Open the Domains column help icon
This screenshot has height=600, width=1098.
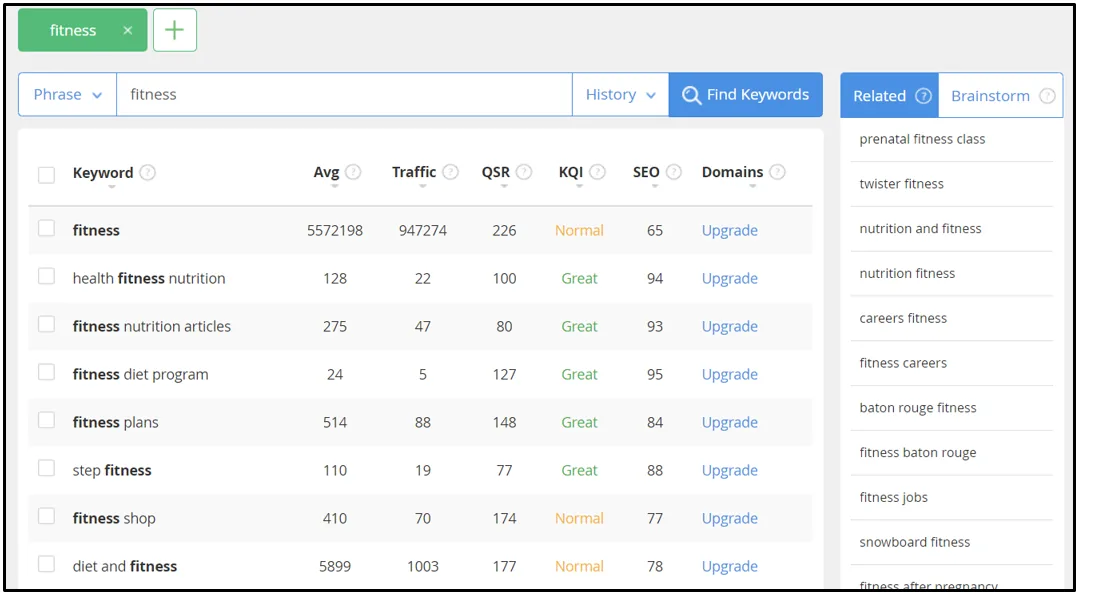click(x=777, y=172)
